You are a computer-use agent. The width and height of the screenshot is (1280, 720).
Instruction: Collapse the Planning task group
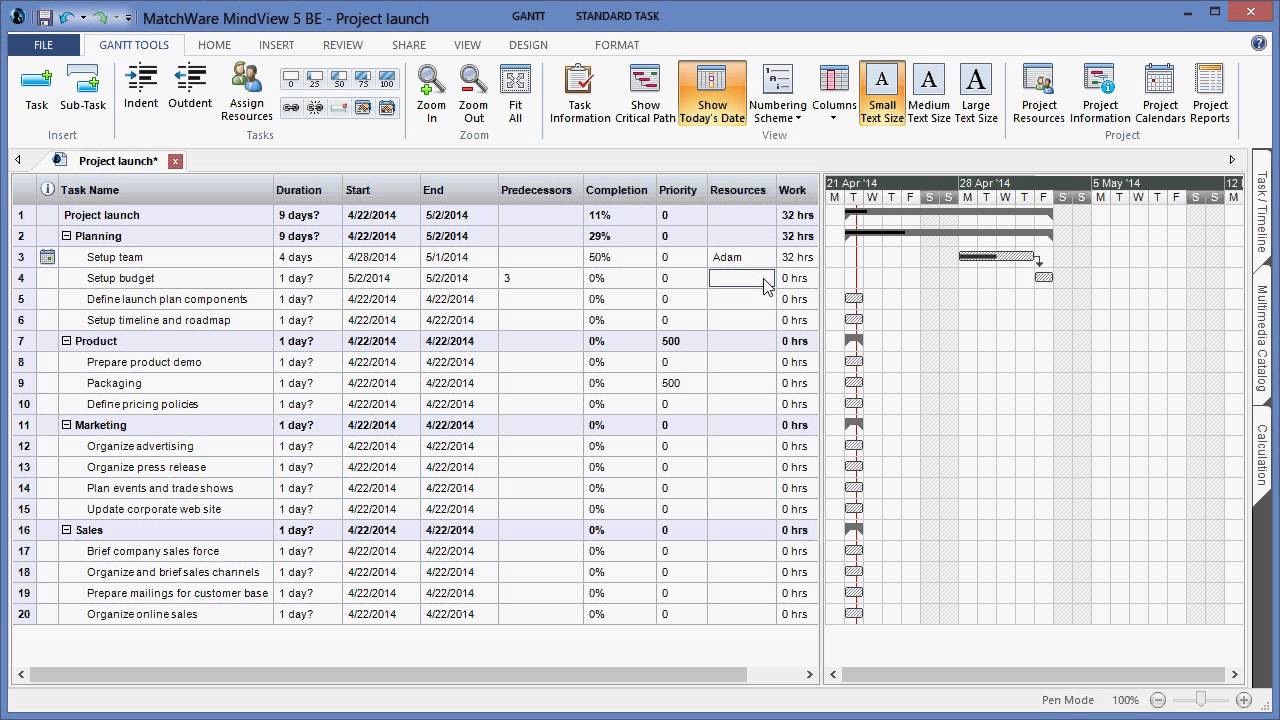[x=67, y=236]
